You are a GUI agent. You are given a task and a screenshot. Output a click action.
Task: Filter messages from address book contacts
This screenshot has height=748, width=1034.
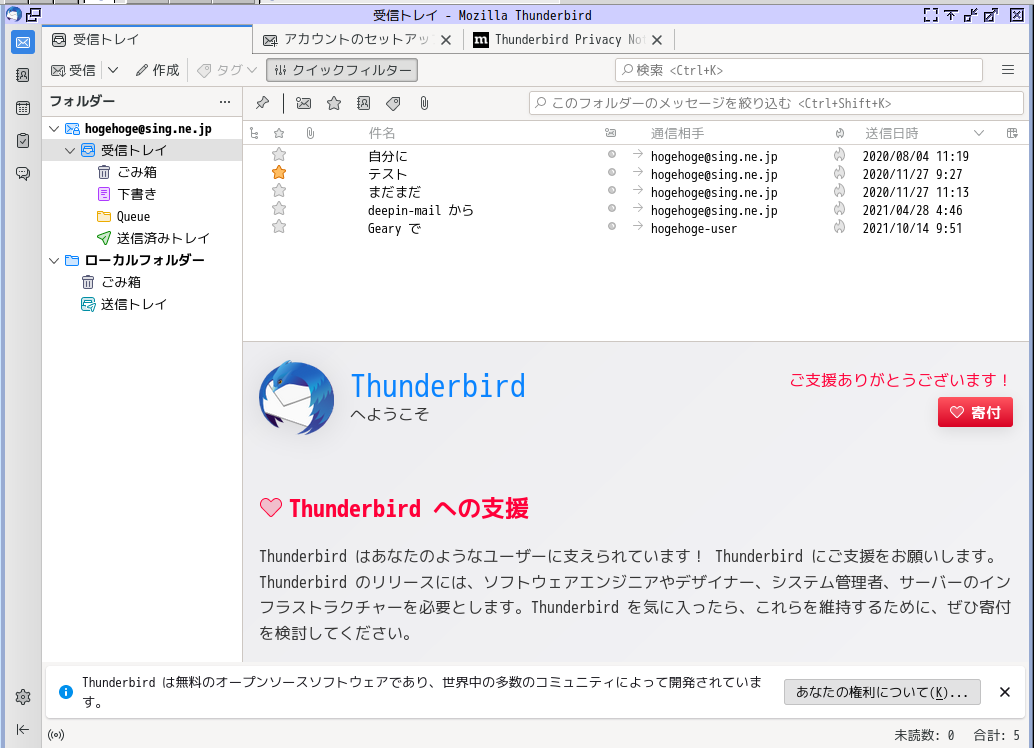coord(363,103)
